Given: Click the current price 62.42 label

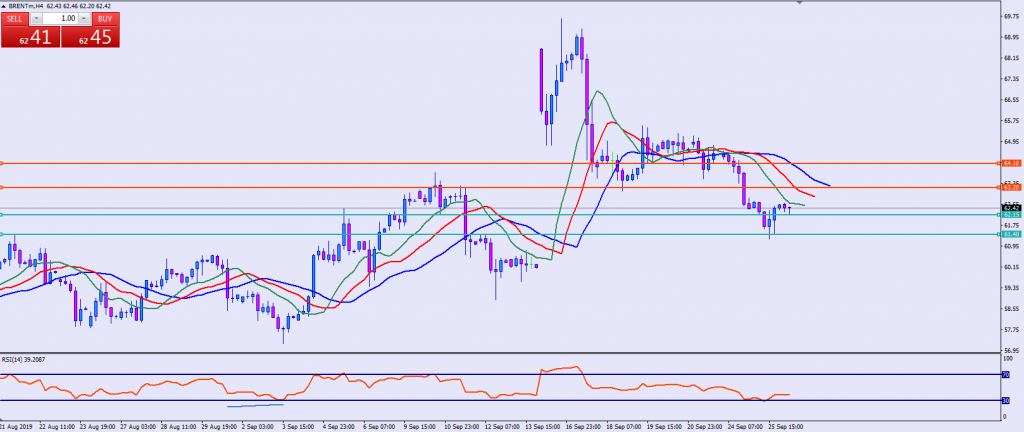Looking at the screenshot, I should pyautogui.click(x=1010, y=208).
